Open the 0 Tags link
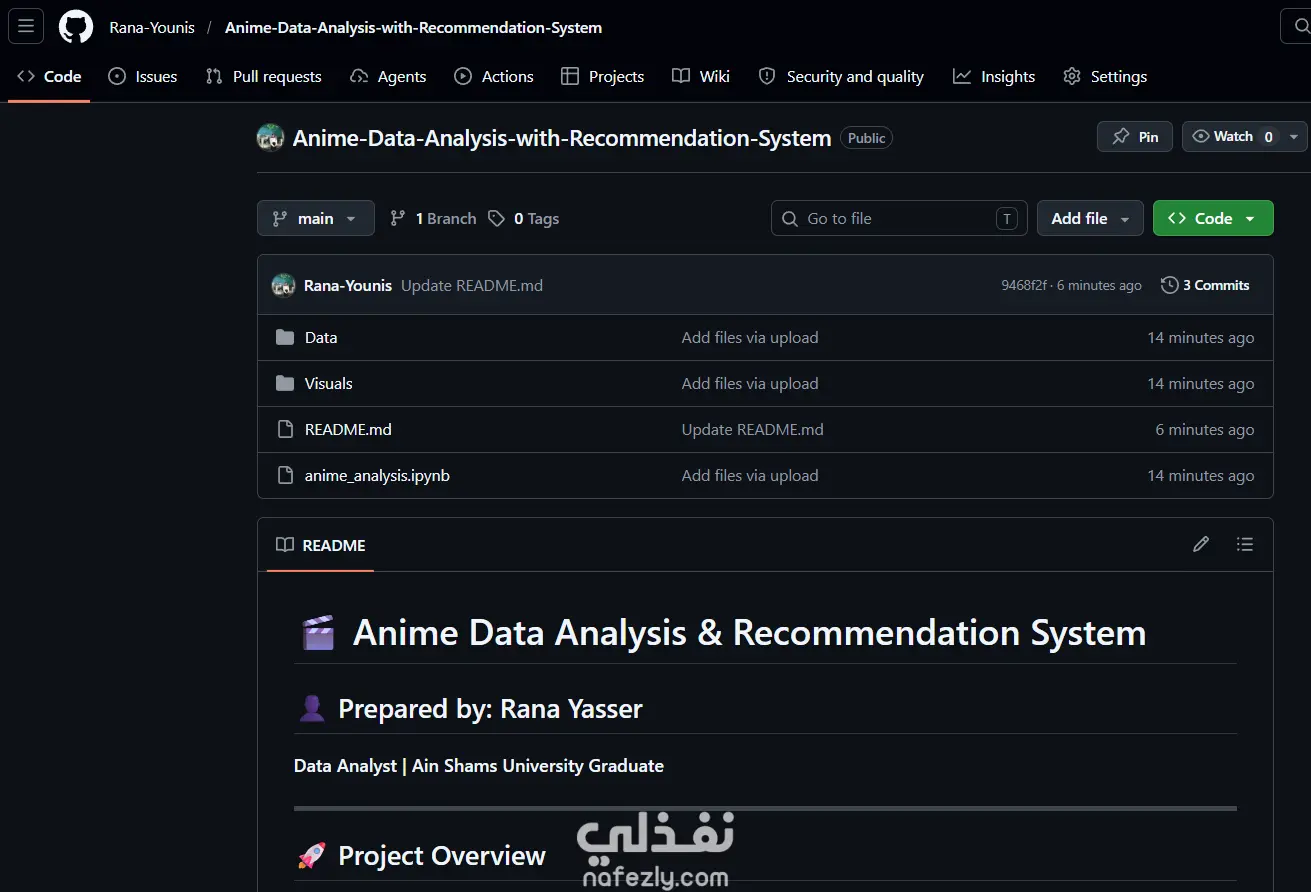The width and height of the screenshot is (1311, 892). tap(523, 218)
